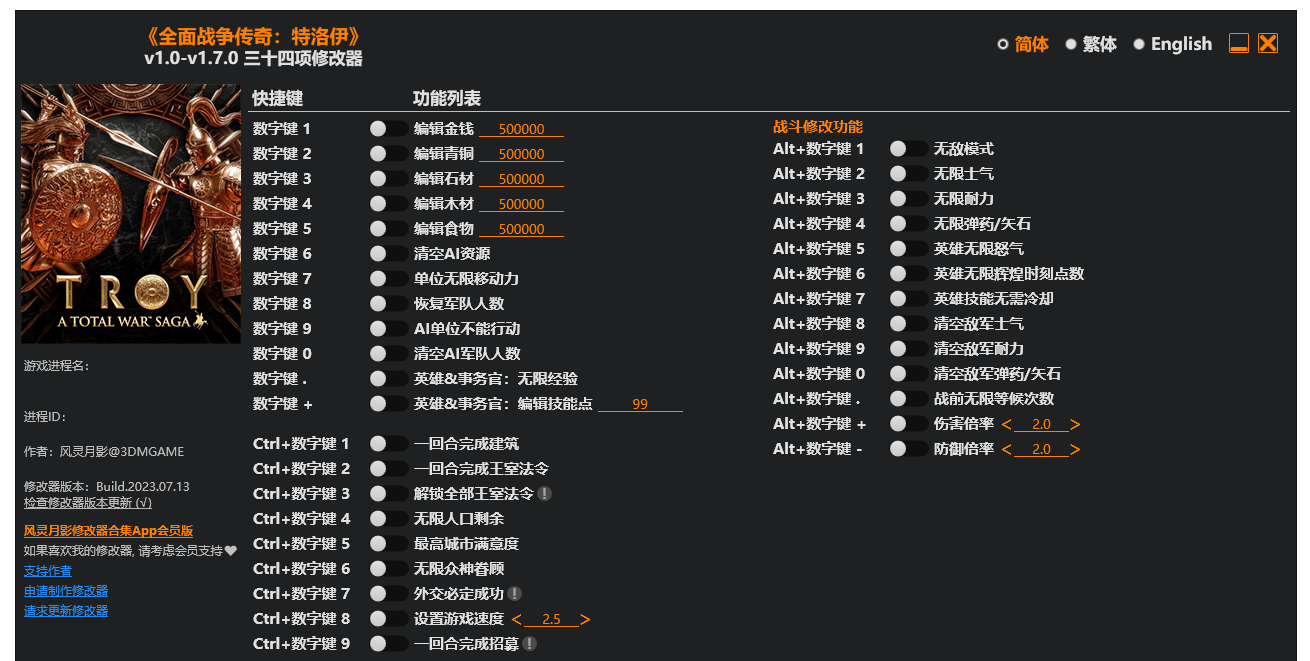Viewport: 1310px width, 661px height.
Task: Toggle 编辑木材 switch
Action: (x=388, y=204)
